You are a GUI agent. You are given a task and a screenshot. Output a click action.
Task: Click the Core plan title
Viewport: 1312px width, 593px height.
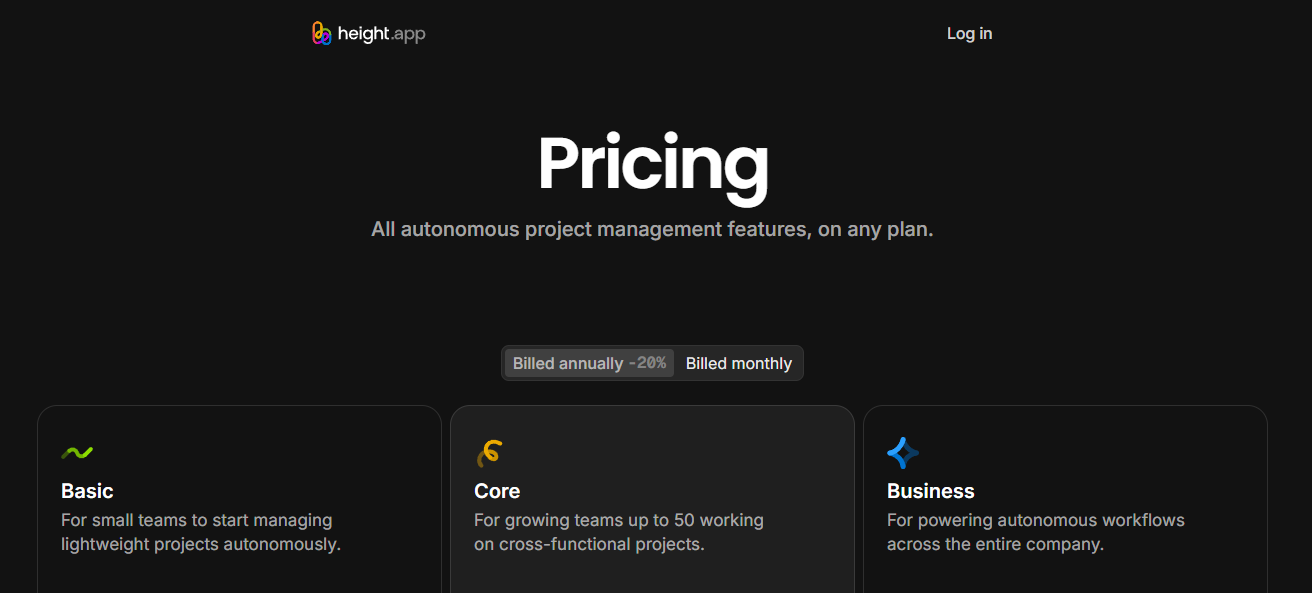tap(497, 491)
